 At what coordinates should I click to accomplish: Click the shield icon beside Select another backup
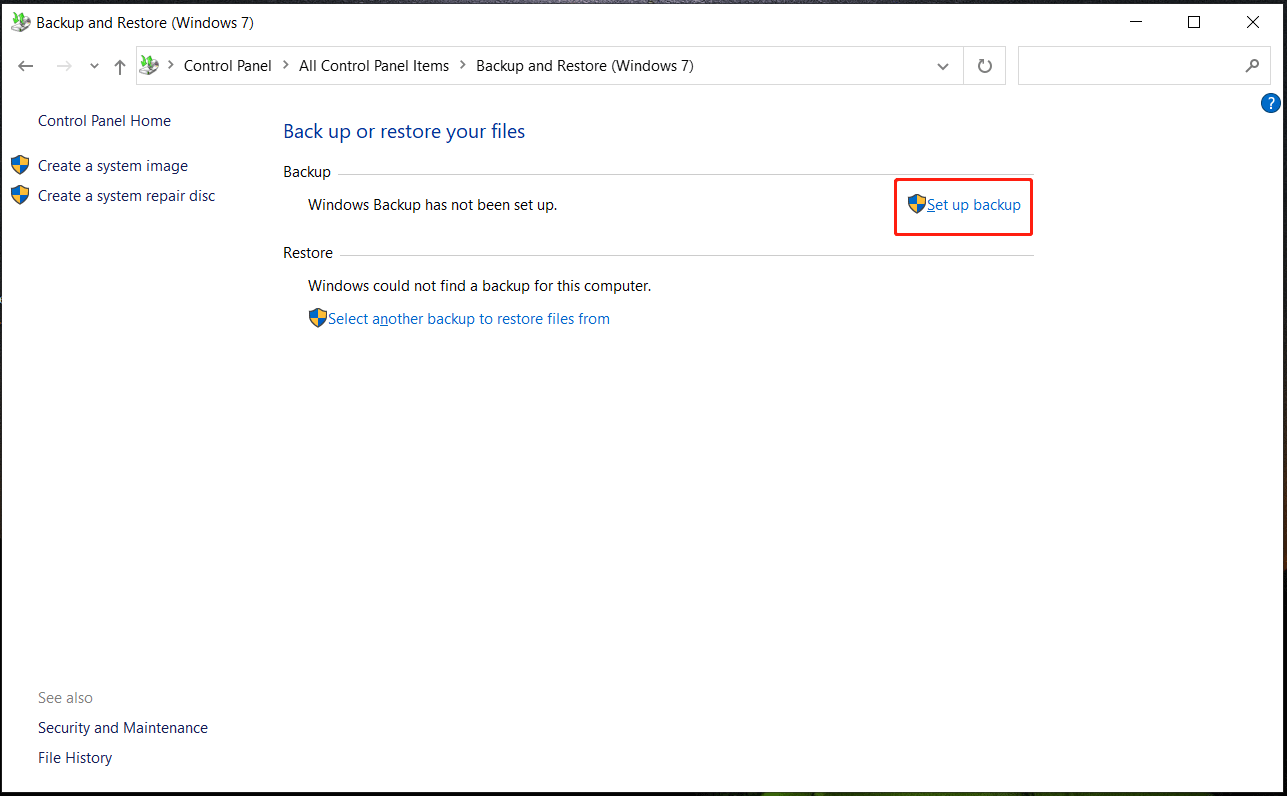coord(317,318)
